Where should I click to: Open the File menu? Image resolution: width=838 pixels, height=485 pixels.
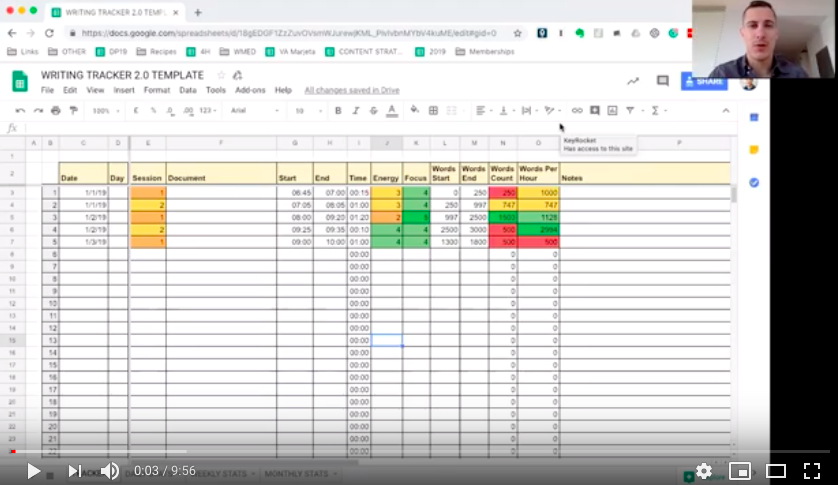(x=48, y=90)
